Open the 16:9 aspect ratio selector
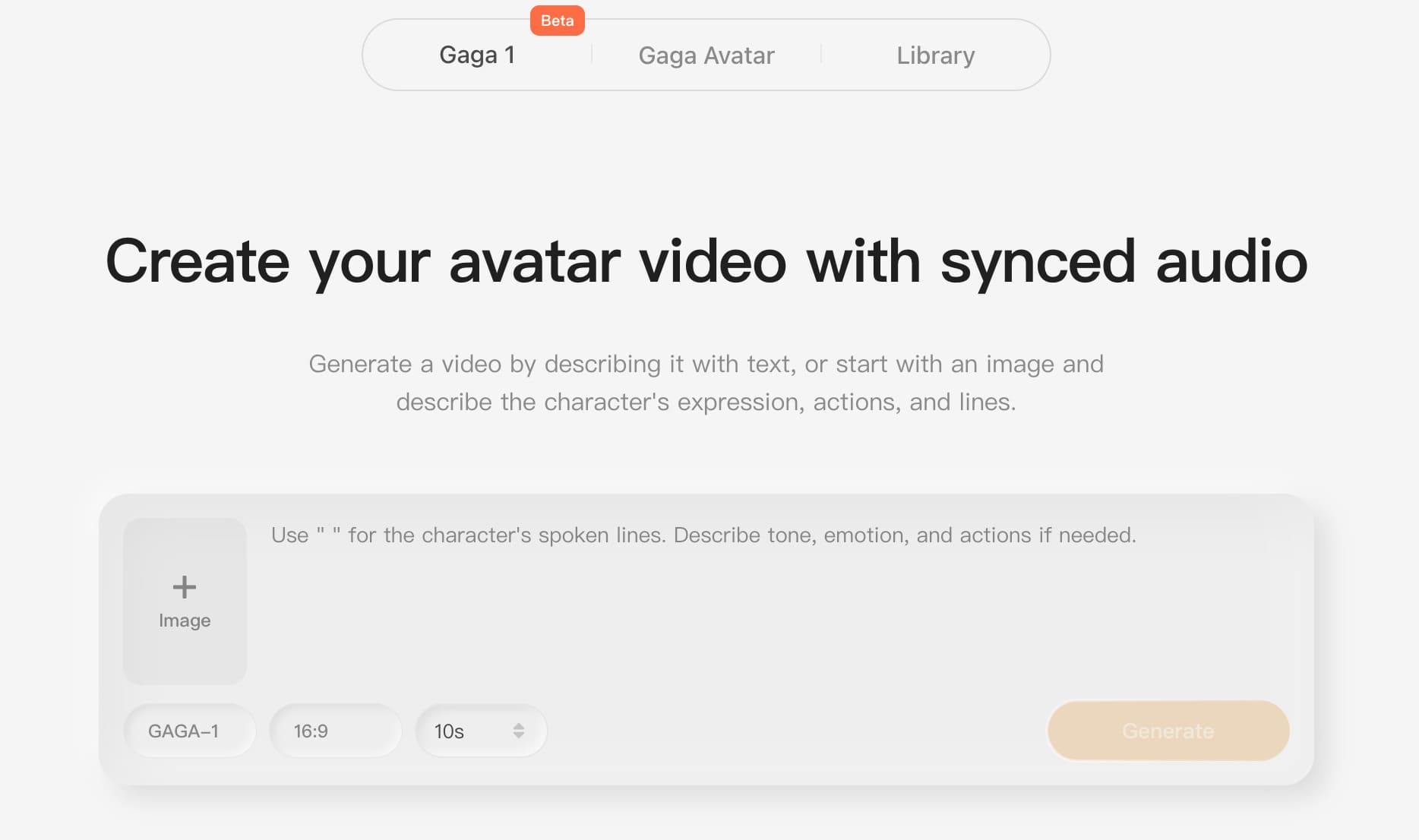This screenshot has height=840, width=1419. pyautogui.click(x=336, y=731)
